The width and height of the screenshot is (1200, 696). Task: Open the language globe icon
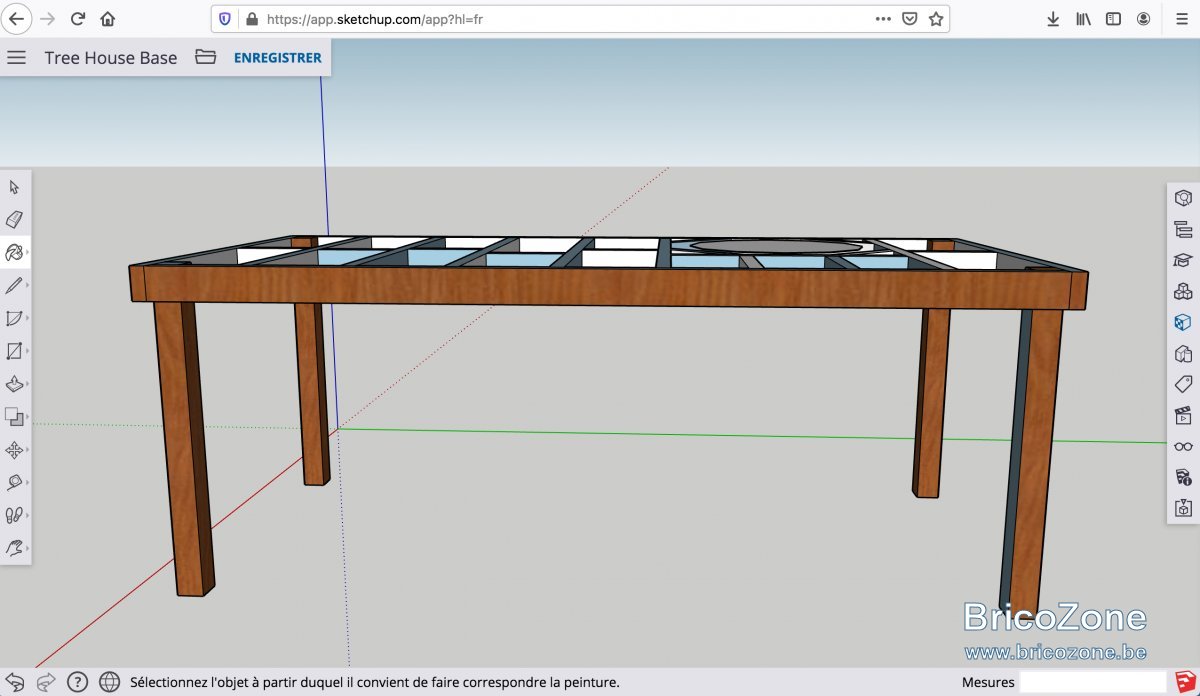pos(110,682)
